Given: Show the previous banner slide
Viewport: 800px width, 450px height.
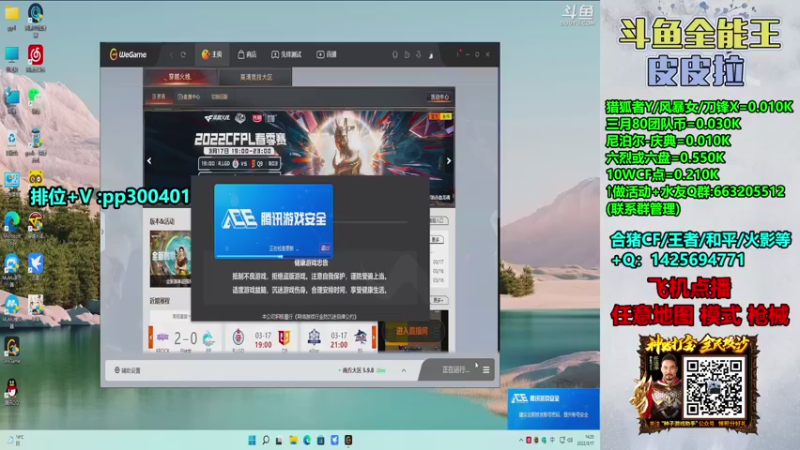Looking at the screenshot, I should pos(149,161).
